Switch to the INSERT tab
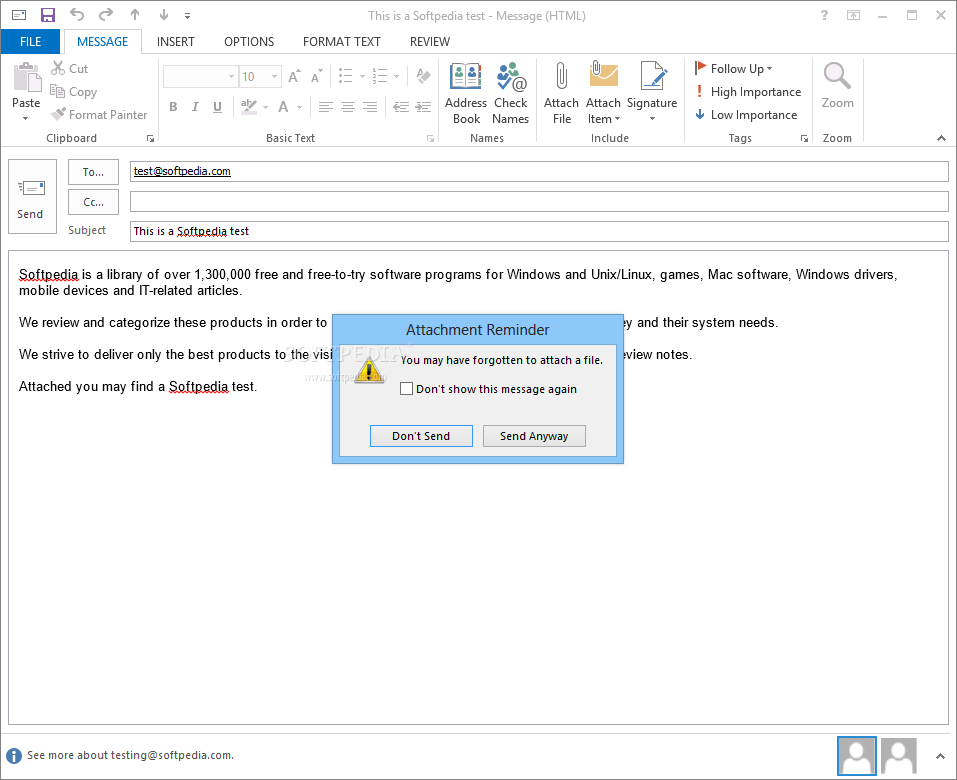 click(176, 42)
